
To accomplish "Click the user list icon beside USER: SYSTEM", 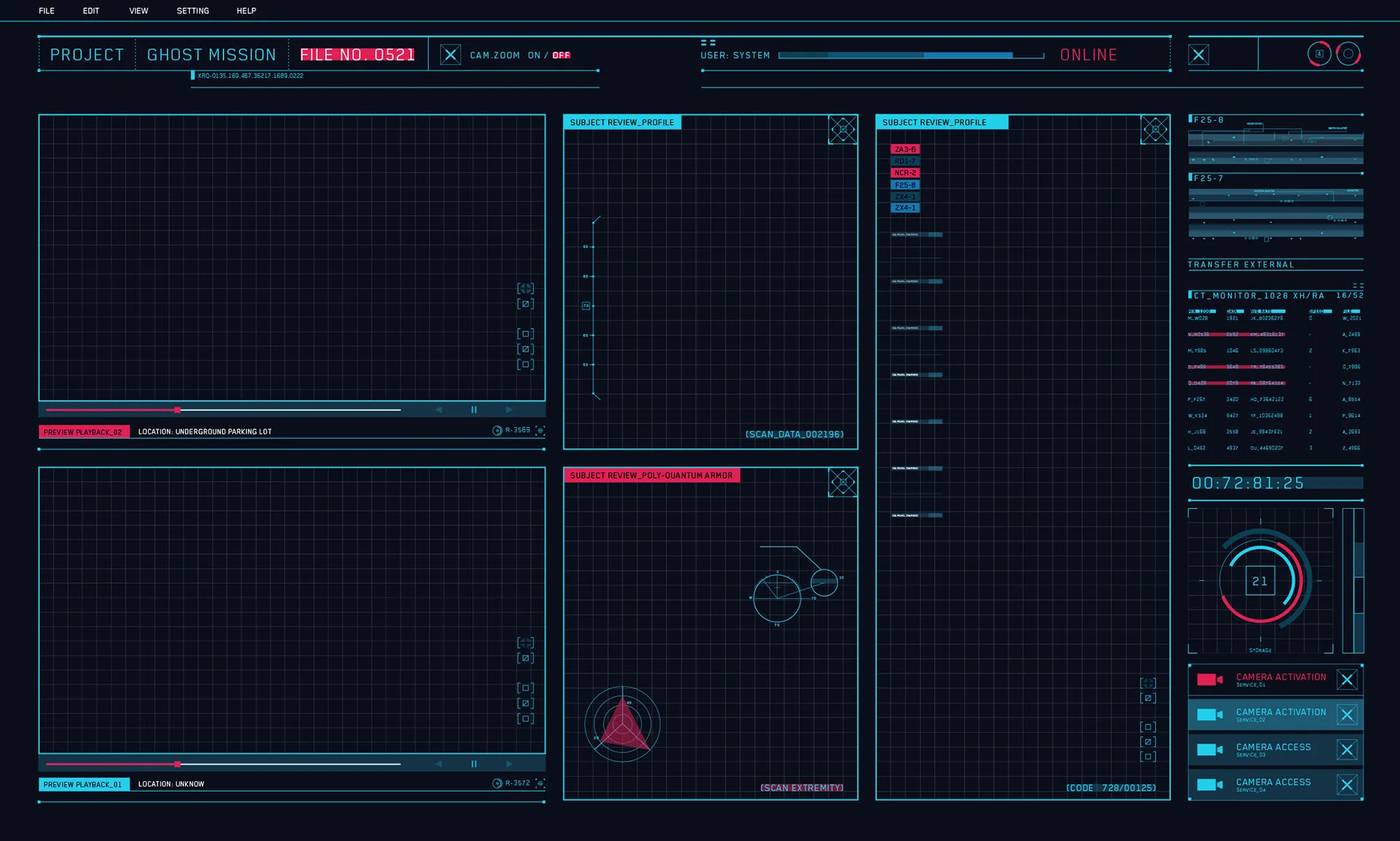I will [709, 42].
